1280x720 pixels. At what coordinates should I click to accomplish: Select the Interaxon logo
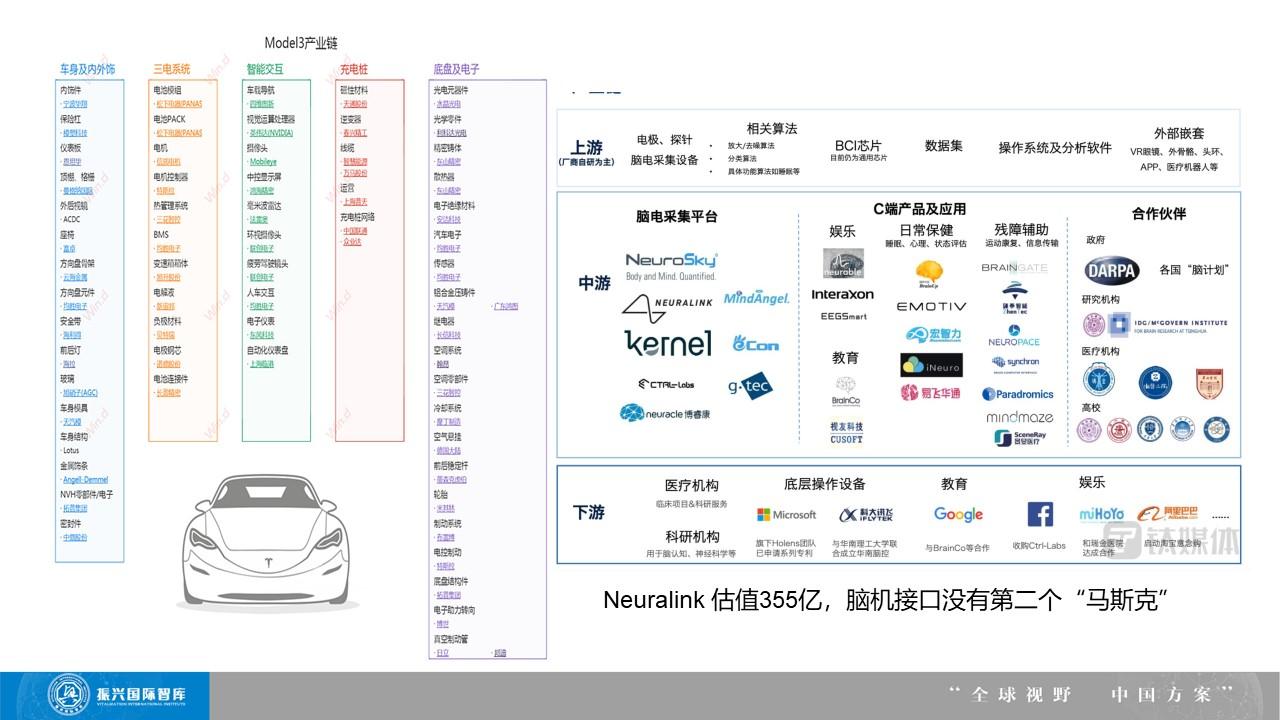(x=842, y=295)
